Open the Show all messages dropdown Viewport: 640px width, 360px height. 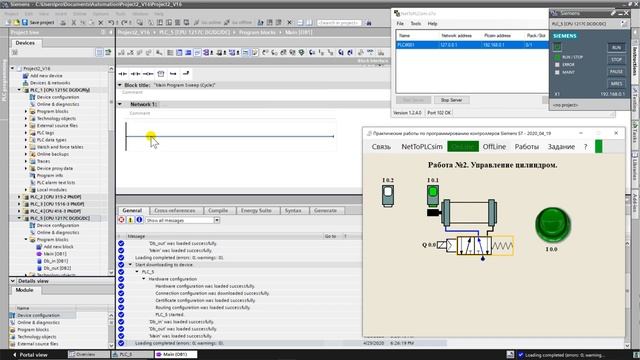click(x=217, y=220)
